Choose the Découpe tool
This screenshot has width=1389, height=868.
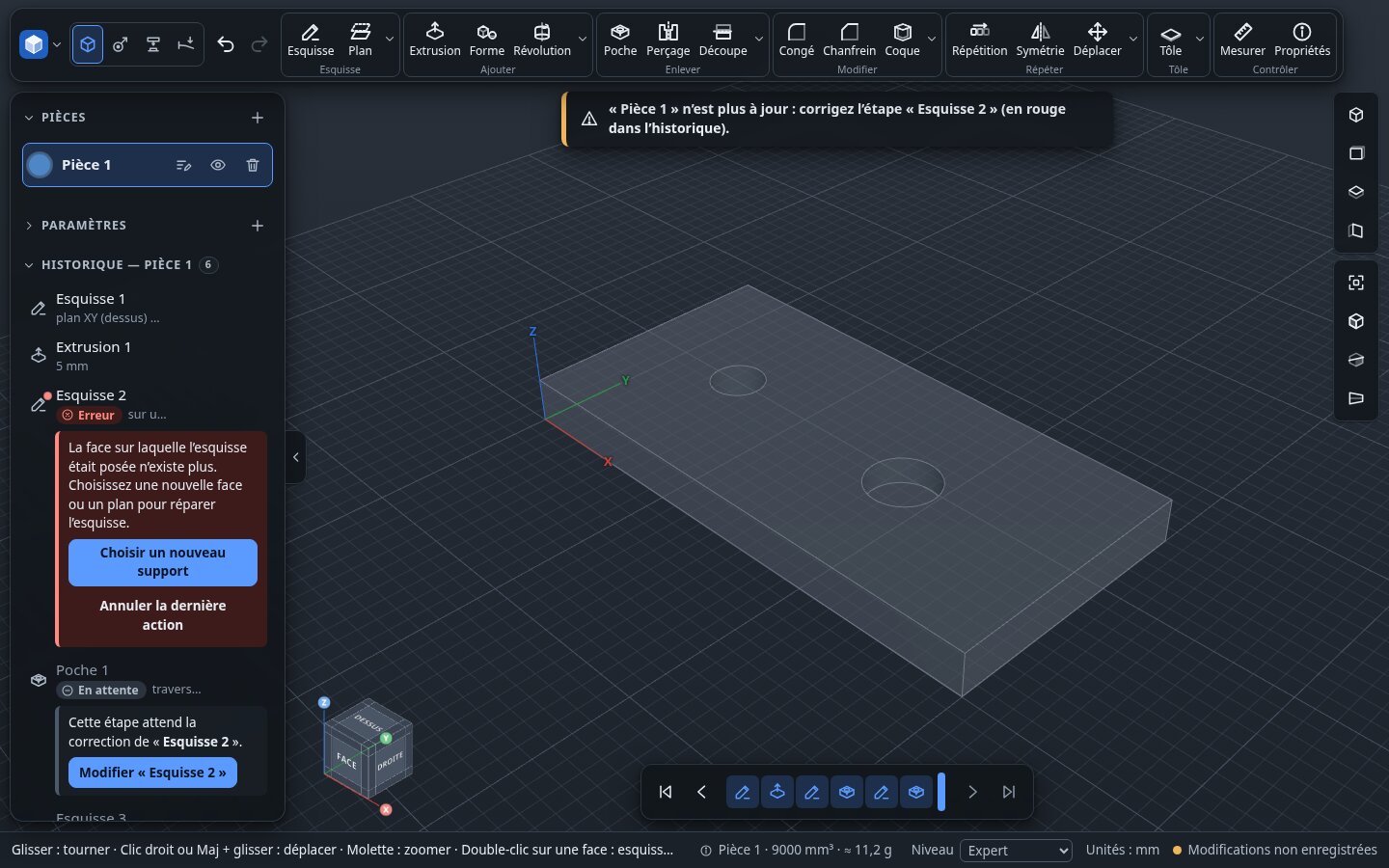(x=722, y=40)
